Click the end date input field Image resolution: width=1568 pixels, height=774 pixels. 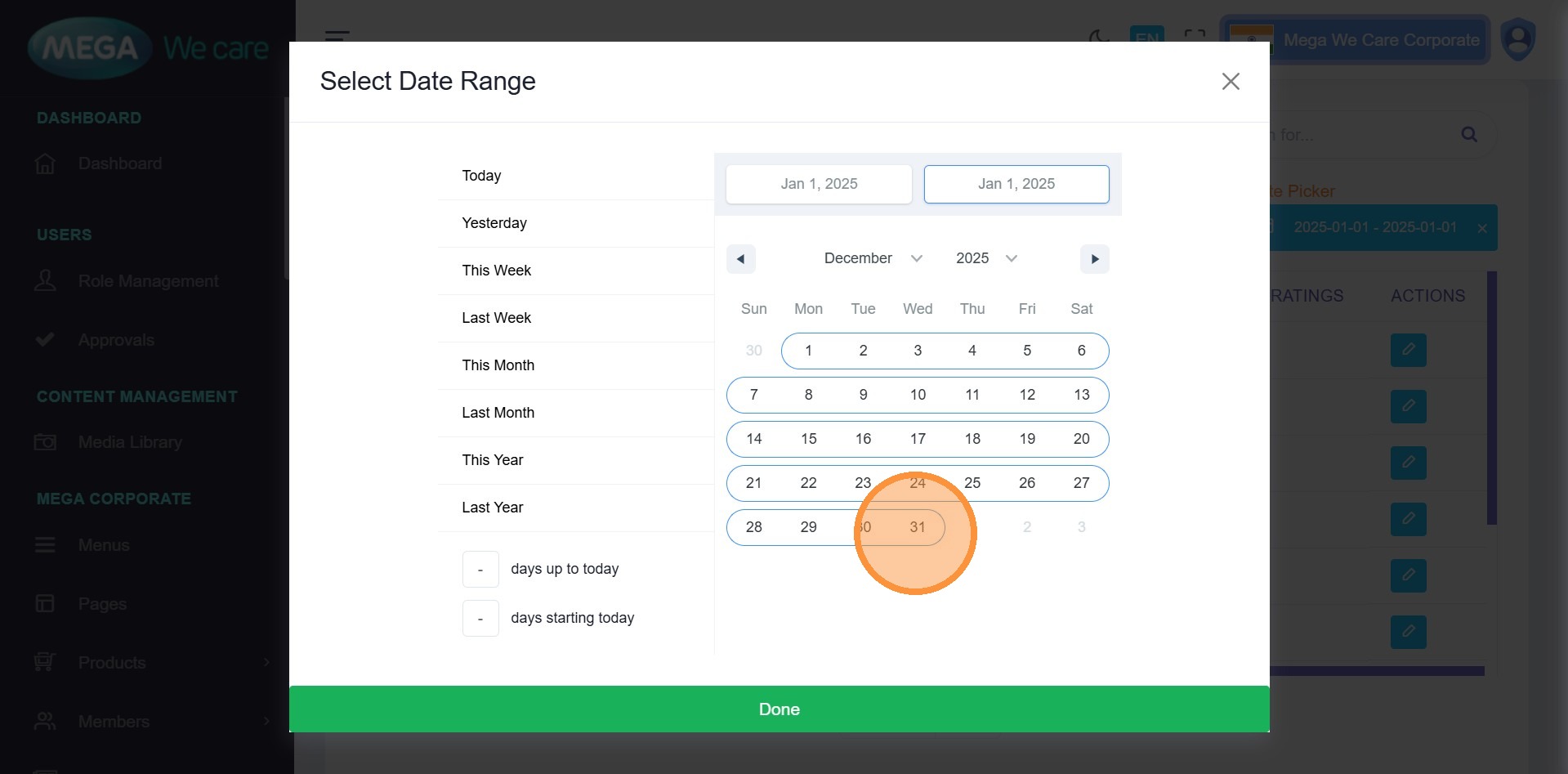point(1016,184)
